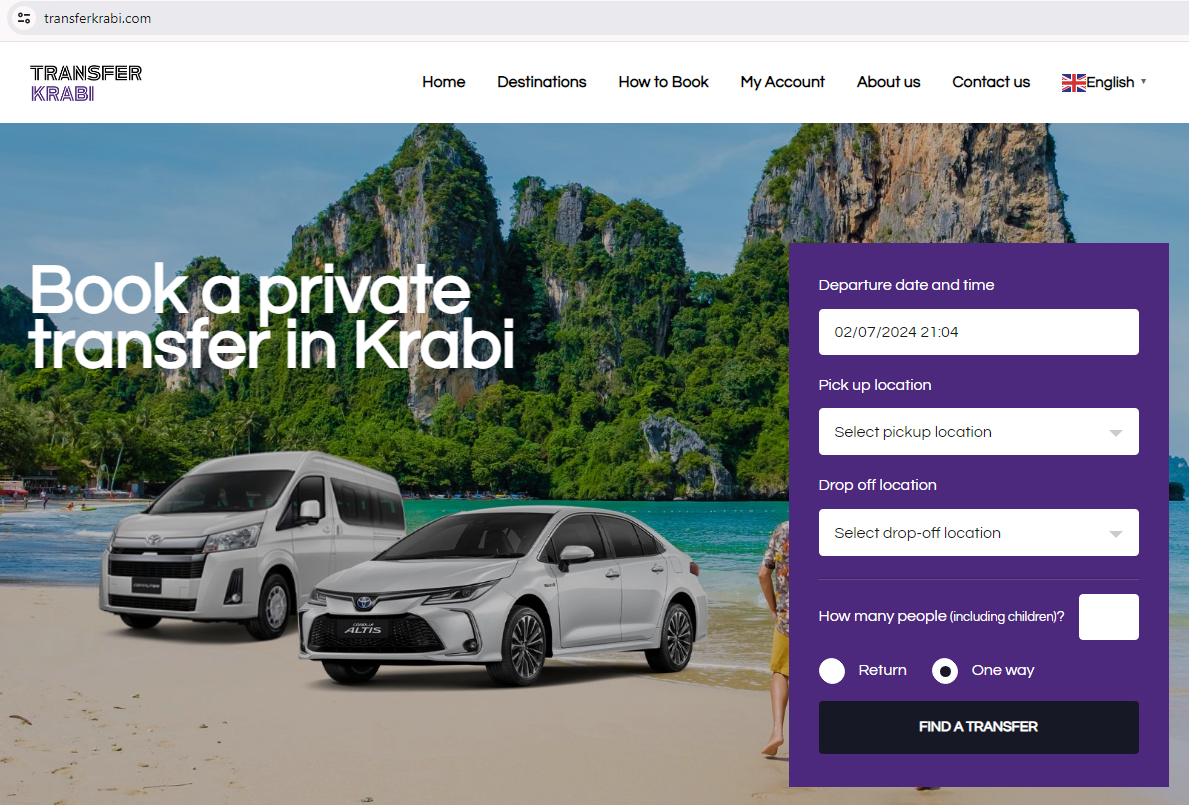Click the Return trip label

(x=882, y=670)
